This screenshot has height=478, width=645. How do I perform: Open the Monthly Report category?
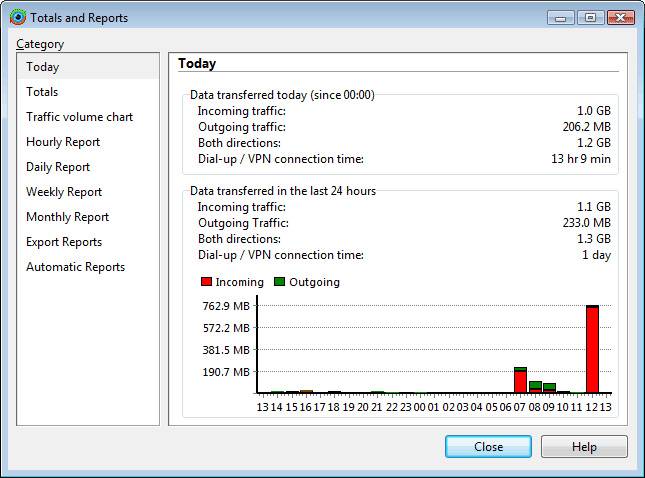click(x=67, y=217)
